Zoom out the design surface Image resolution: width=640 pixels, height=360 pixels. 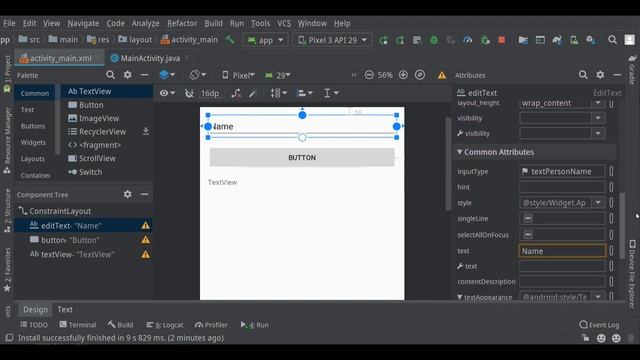pyautogui.click(x=369, y=75)
